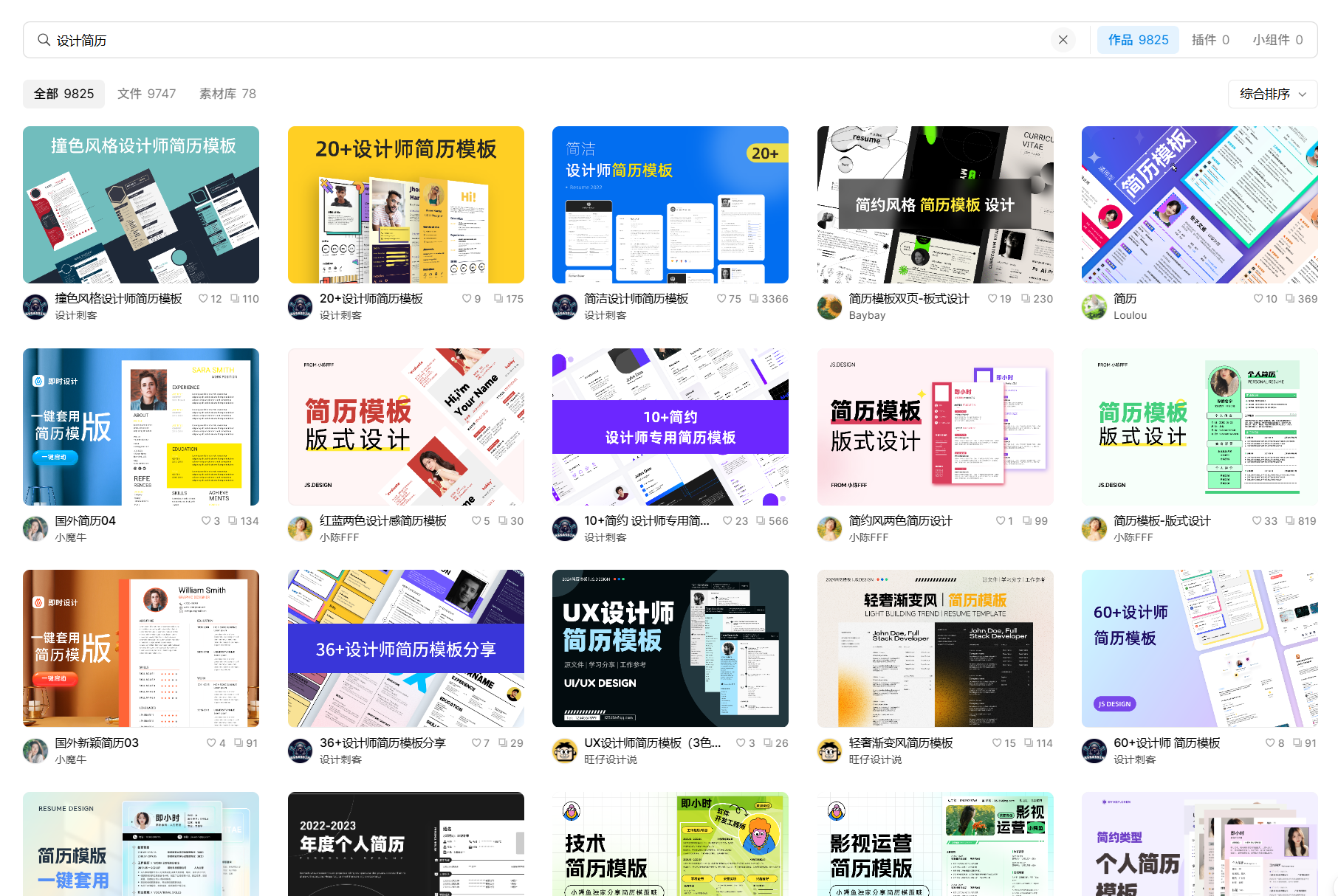Click the search input containing 设计简历
1338x896 pixels.
tap(549, 40)
